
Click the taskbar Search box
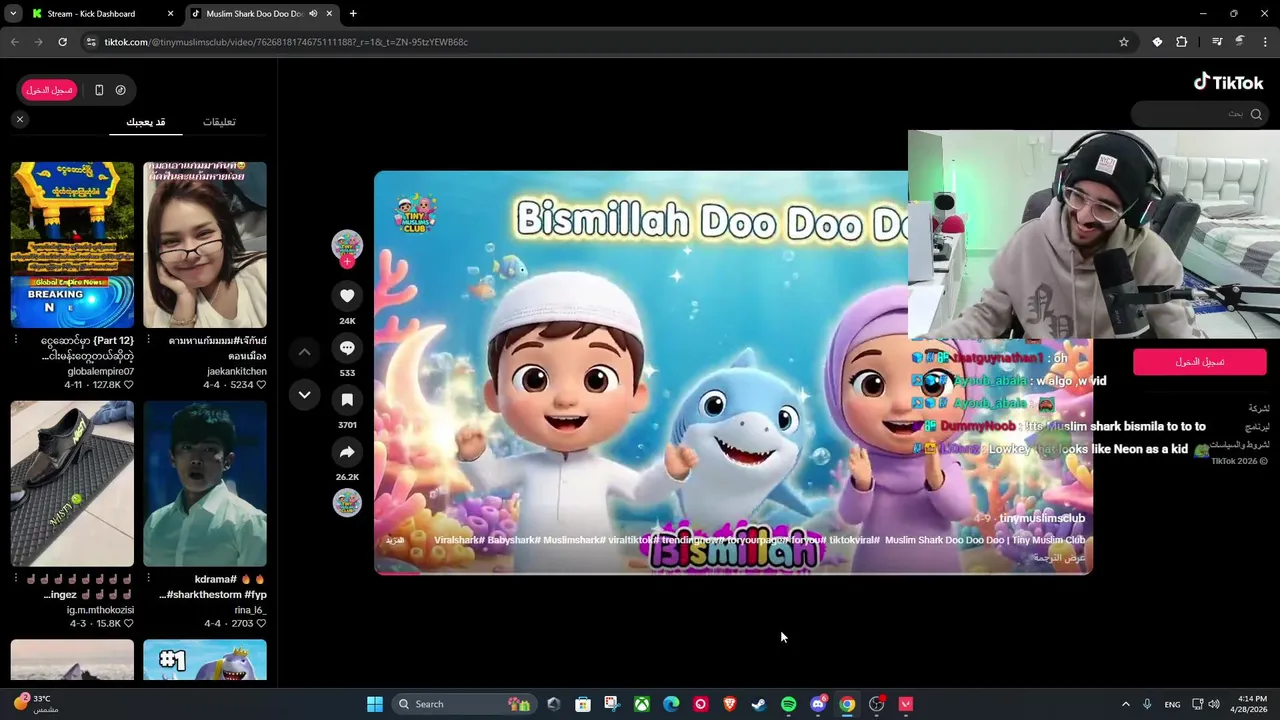click(462, 704)
